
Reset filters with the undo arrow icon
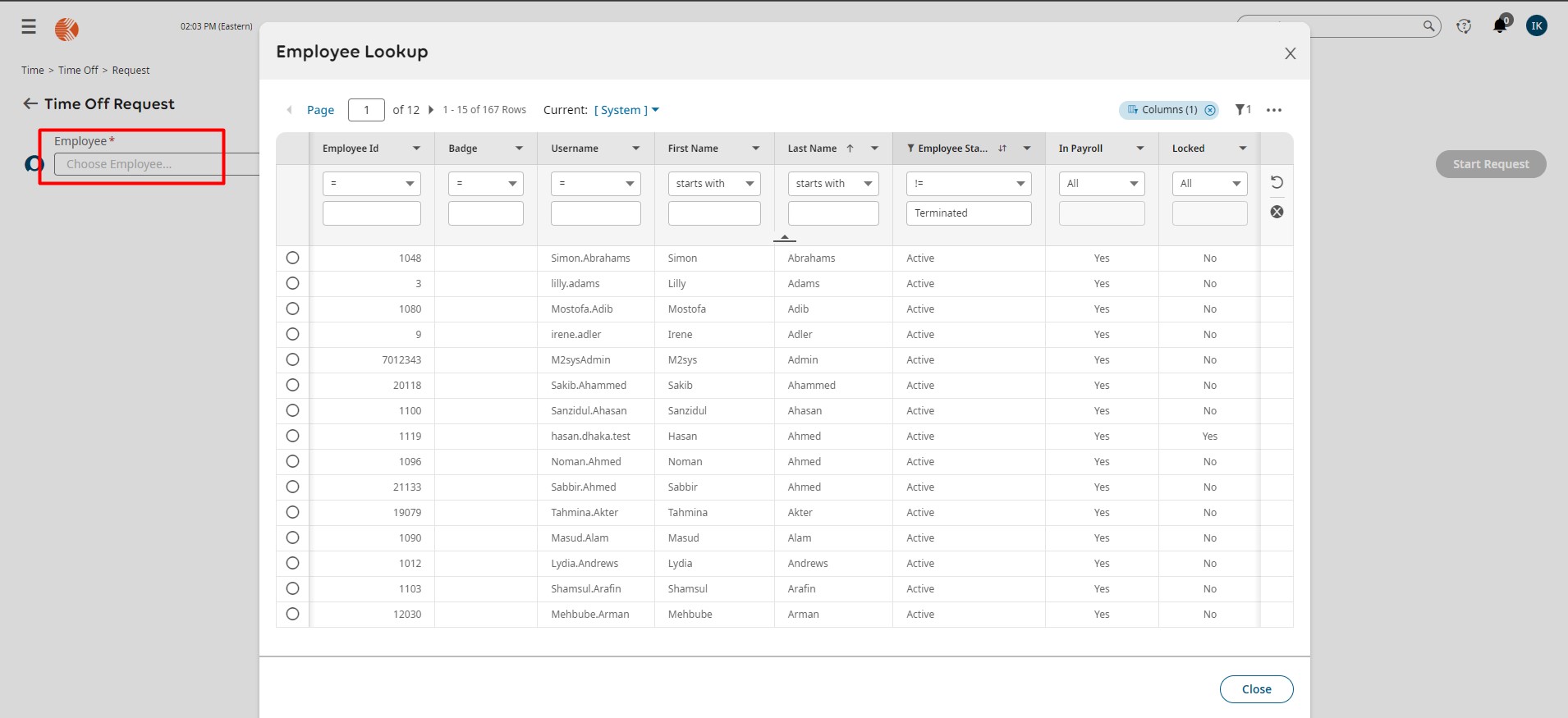pos(1277,182)
